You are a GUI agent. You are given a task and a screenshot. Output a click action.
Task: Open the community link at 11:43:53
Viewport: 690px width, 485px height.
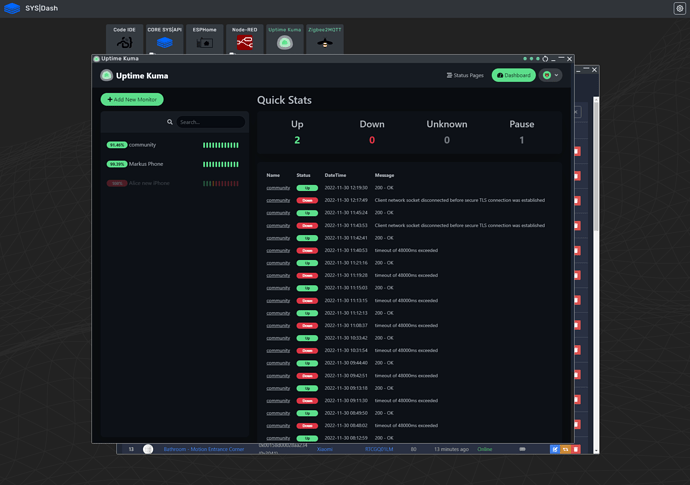tap(278, 225)
